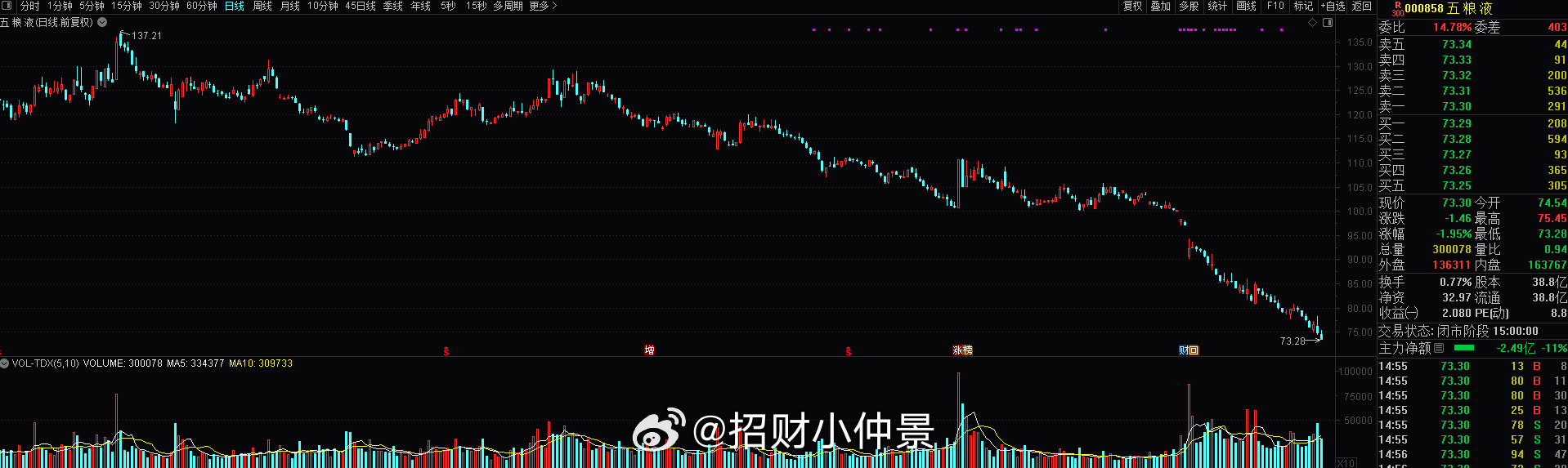Viewport: 1568px width, 468px height.
Task: Open F10 company information
Action: pos(1275,6)
